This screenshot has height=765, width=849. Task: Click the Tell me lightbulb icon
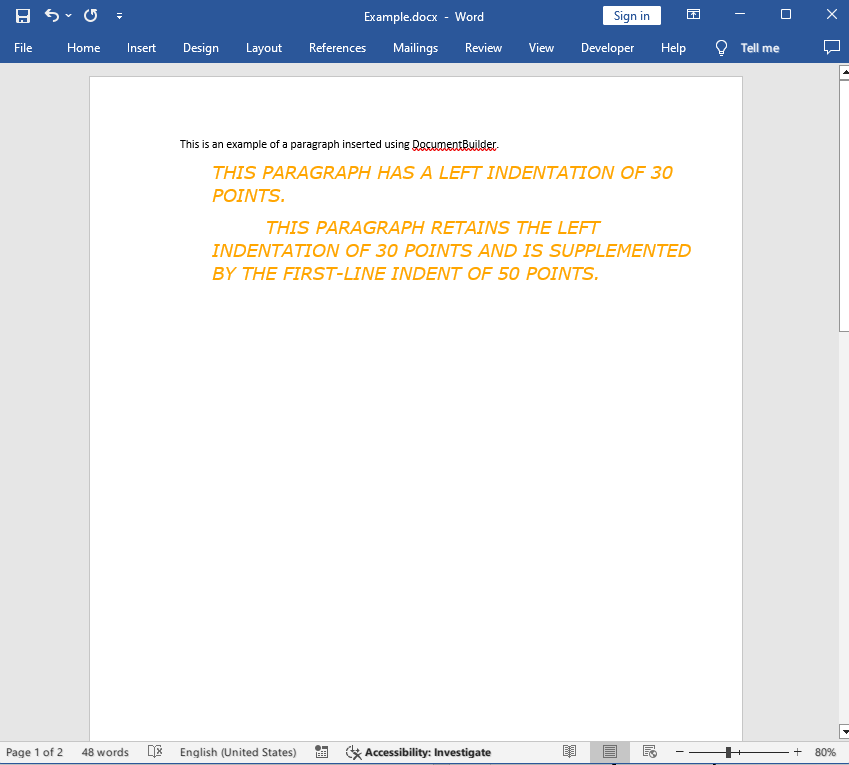[721, 48]
